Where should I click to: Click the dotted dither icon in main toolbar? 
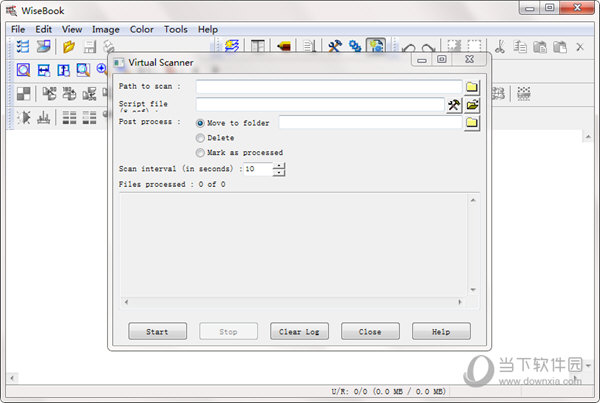[523, 94]
